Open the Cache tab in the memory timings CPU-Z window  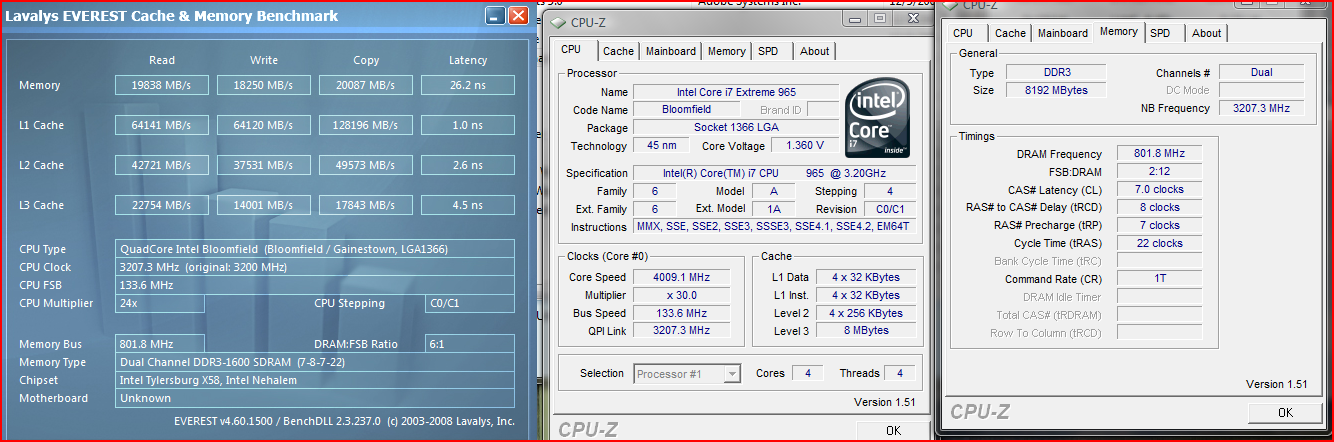tap(1010, 33)
